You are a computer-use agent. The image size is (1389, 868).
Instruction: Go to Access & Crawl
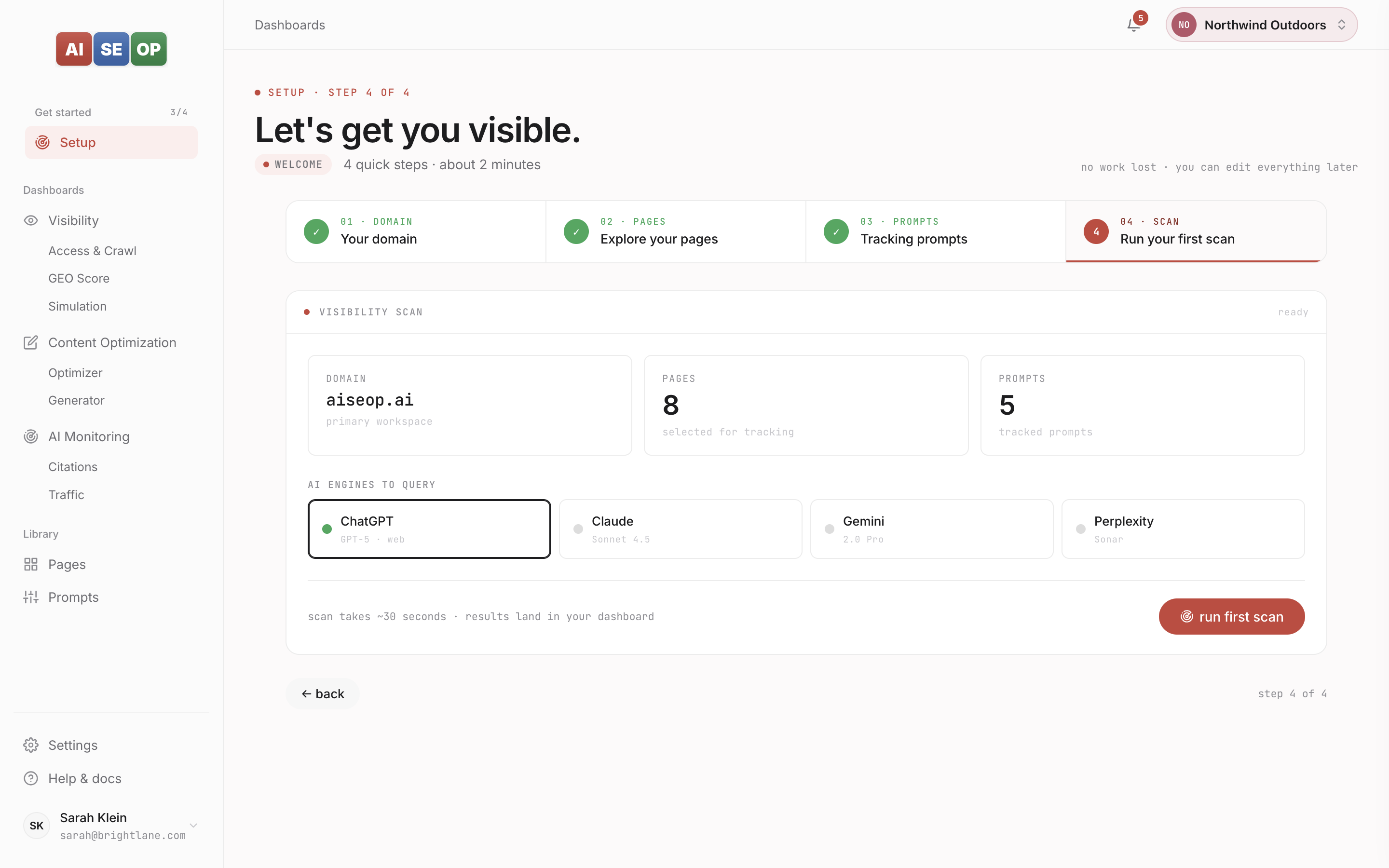point(93,251)
